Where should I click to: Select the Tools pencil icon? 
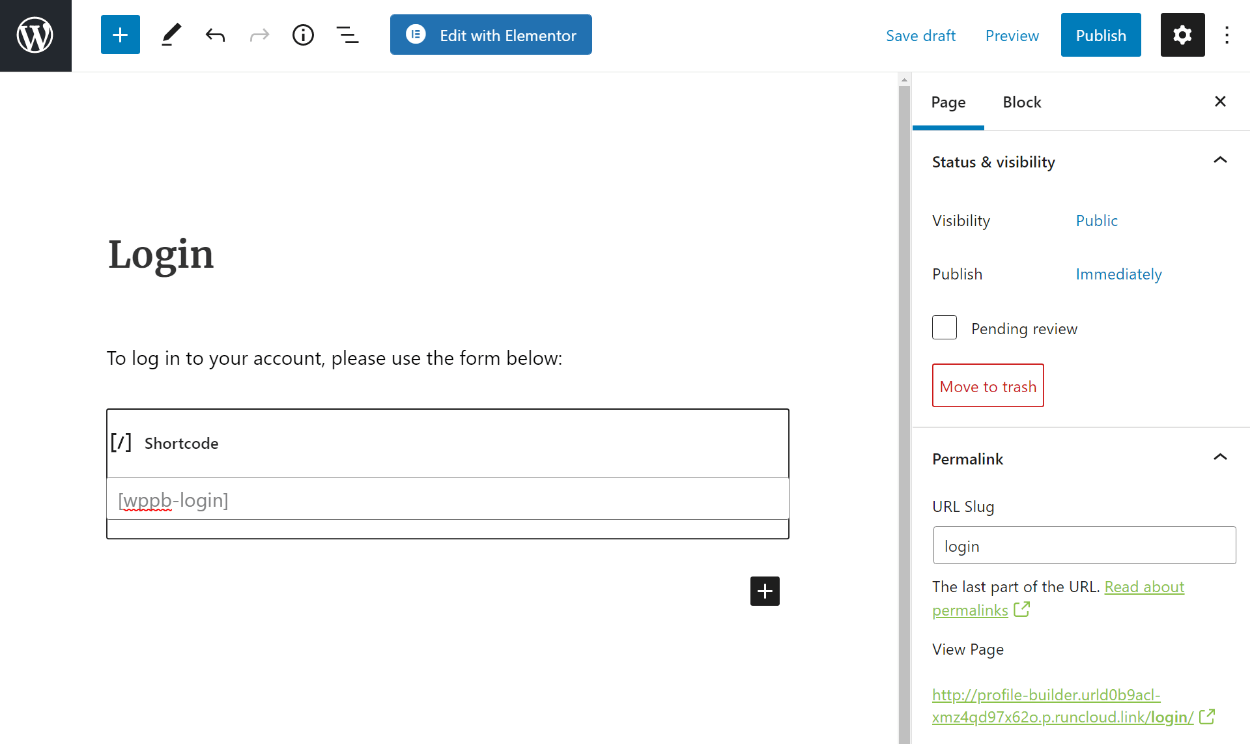(x=171, y=35)
